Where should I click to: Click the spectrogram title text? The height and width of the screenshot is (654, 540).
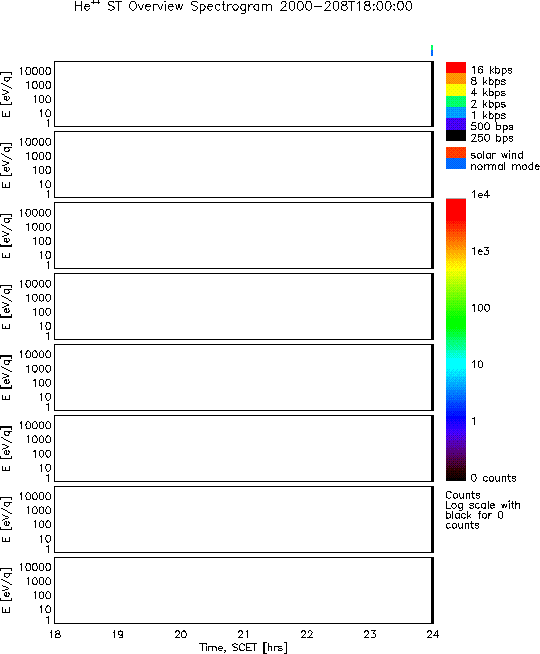coord(243,6)
